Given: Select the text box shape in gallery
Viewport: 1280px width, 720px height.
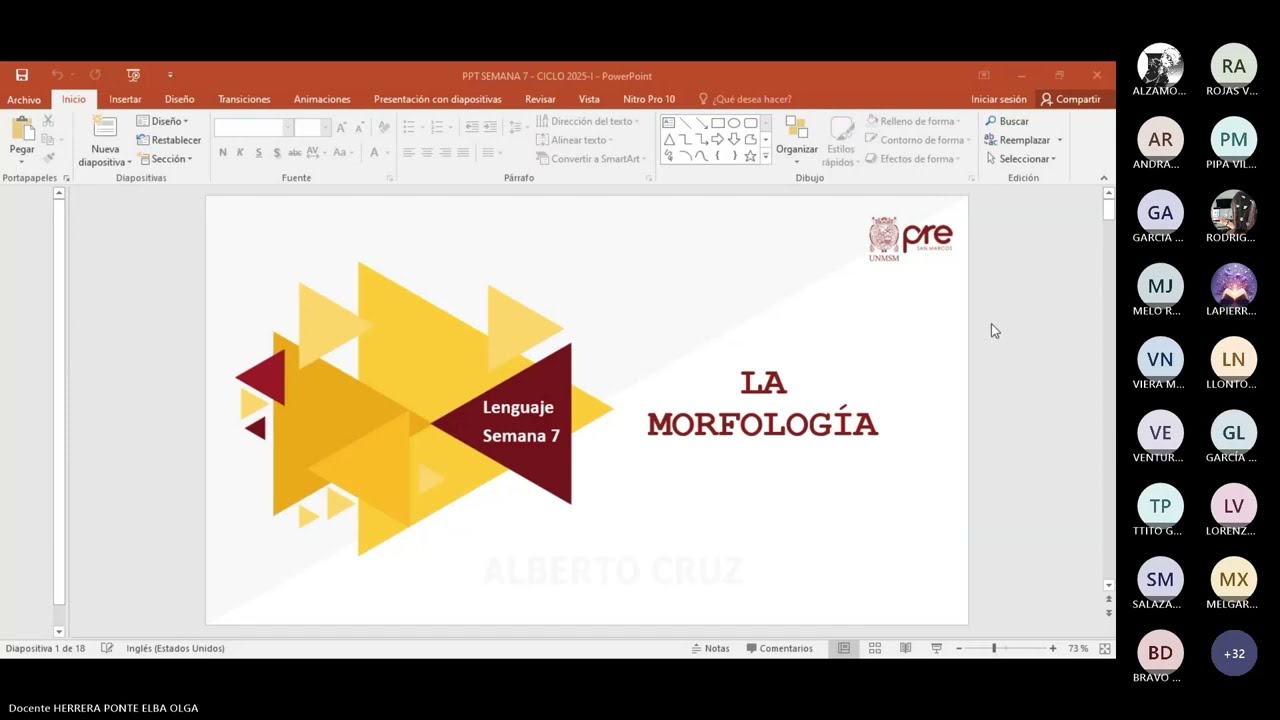Looking at the screenshot, I should tap(669, 123).
